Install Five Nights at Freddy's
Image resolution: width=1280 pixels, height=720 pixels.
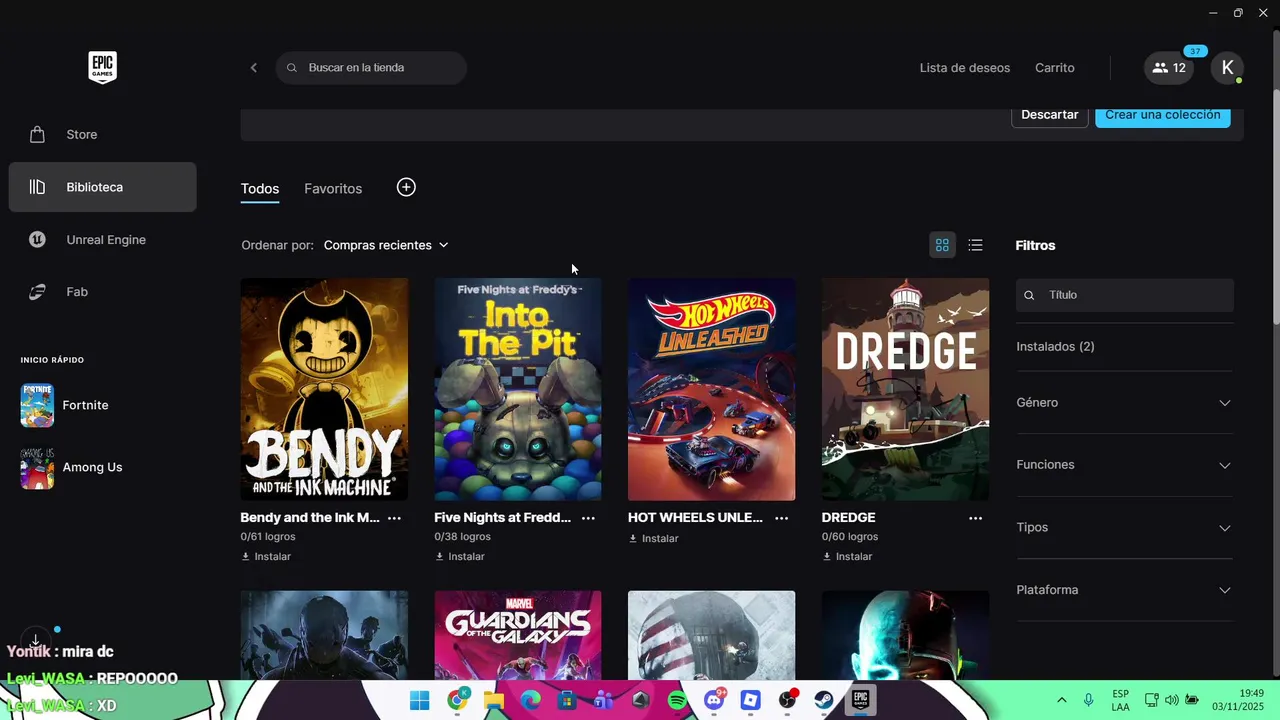(x=460, y=557)
